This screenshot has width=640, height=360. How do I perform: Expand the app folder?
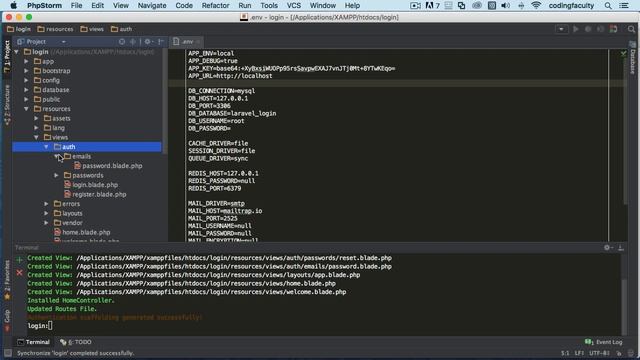(27, 61)
